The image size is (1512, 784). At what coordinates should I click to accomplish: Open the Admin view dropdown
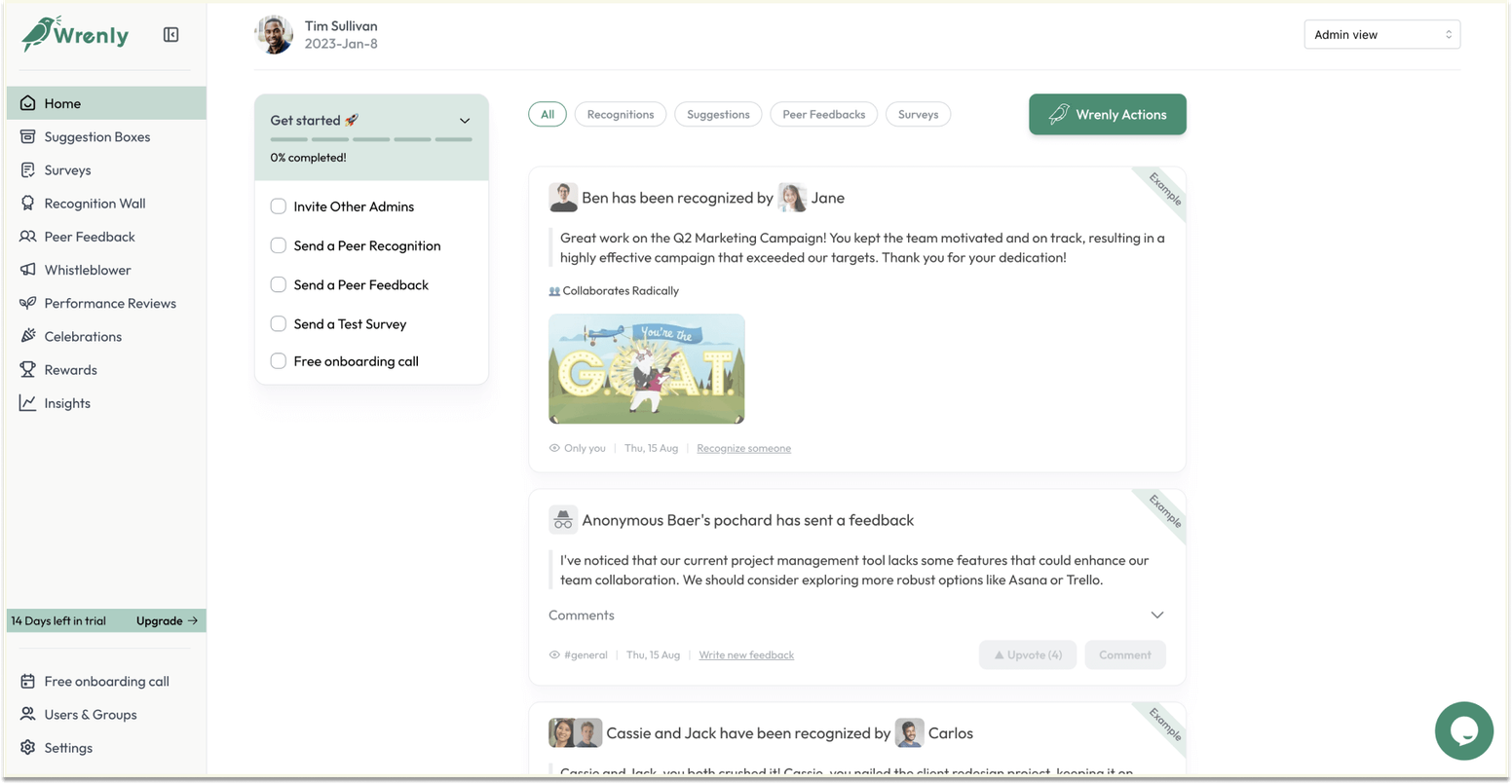coord(1381,35)
